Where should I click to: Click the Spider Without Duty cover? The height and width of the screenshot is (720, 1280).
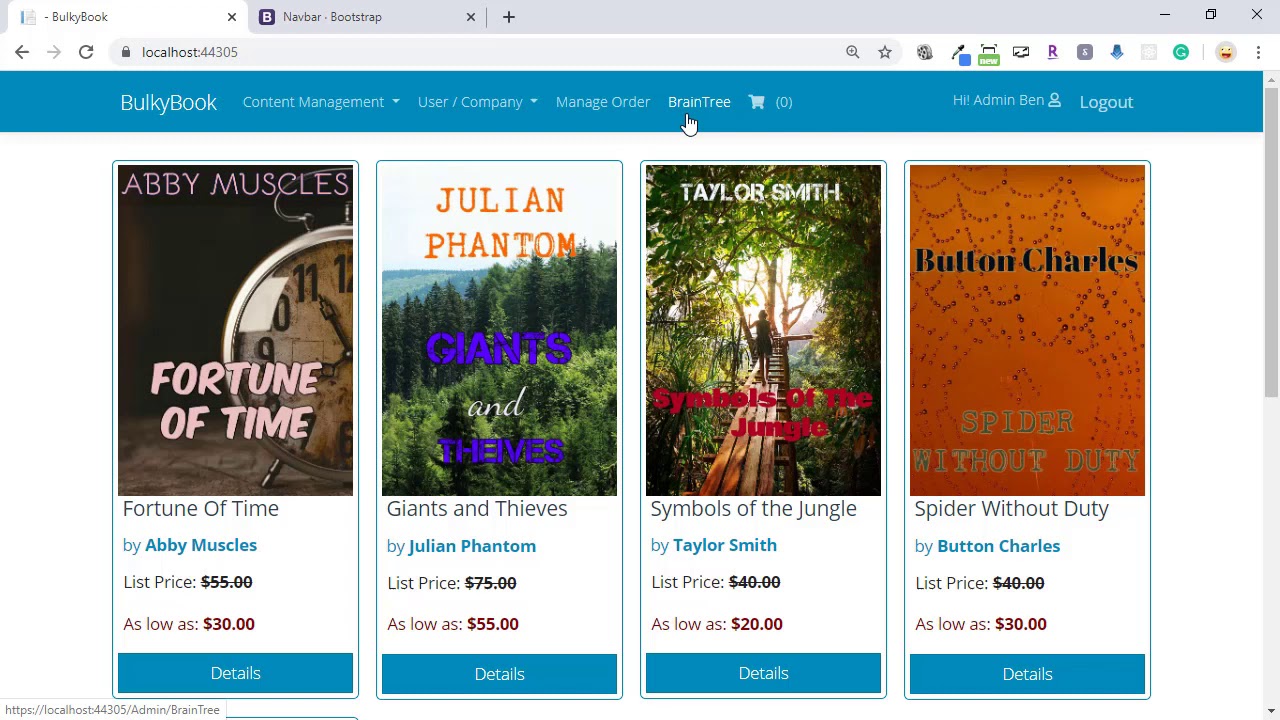pyautogui.click(x=1027, y=330)
